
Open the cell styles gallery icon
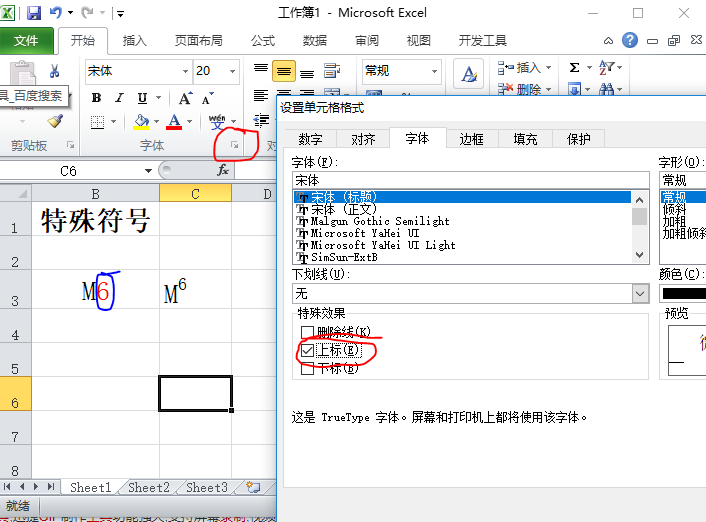[x=468, y=74]
